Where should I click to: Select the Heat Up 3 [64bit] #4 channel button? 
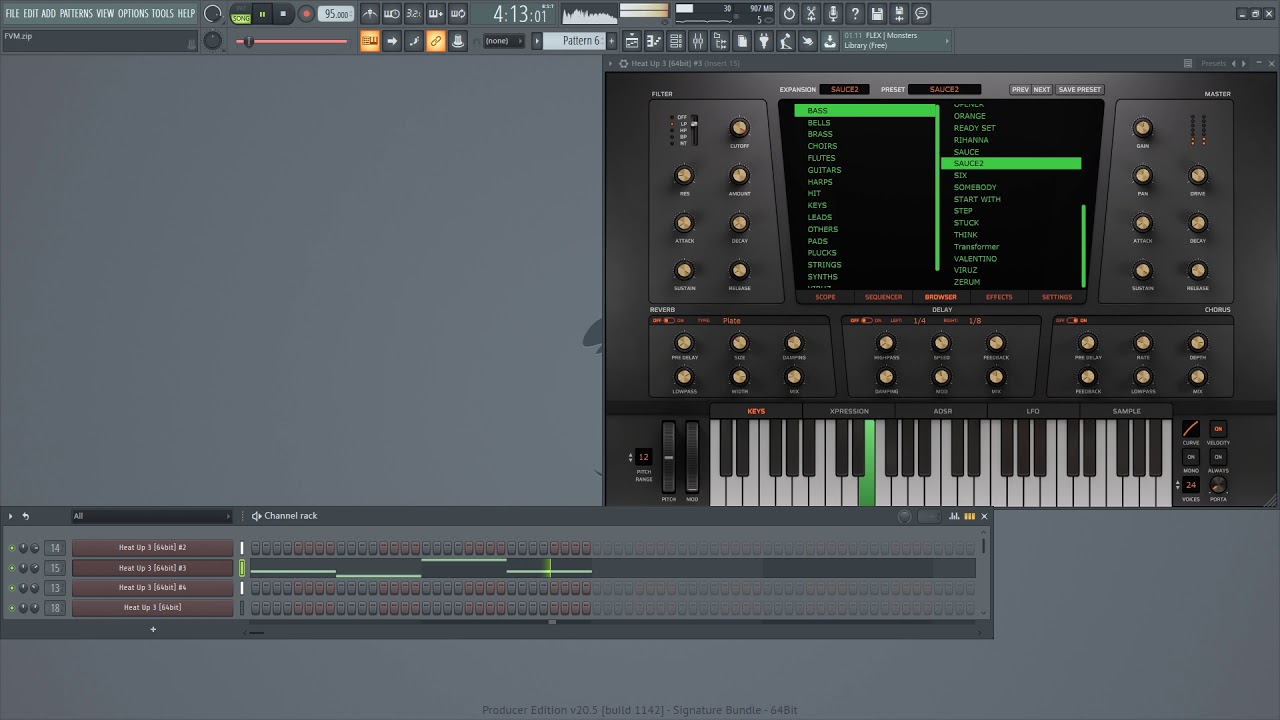153,588
